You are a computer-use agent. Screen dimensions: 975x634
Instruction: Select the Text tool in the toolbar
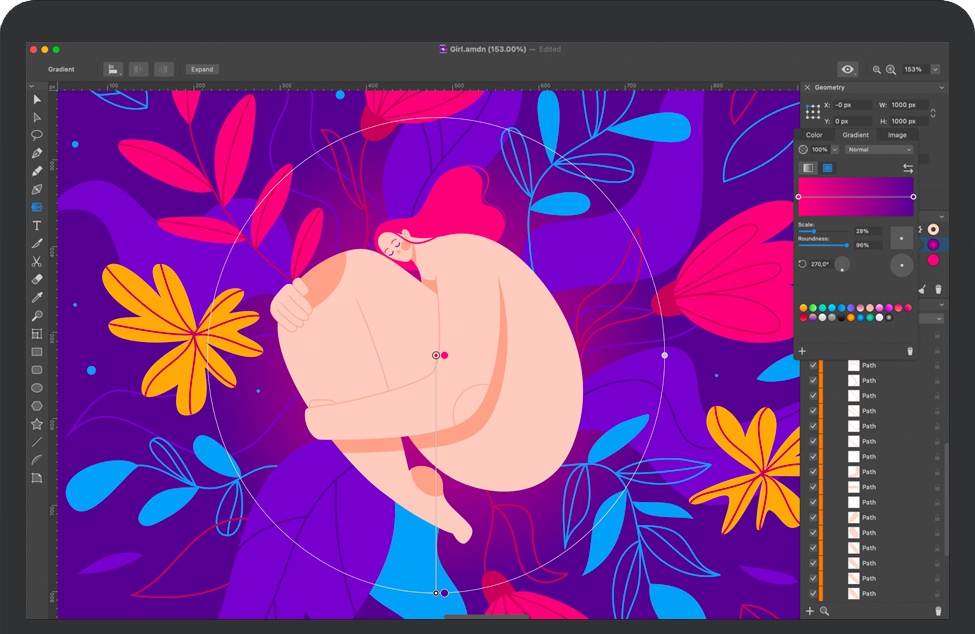pos(37,225)
